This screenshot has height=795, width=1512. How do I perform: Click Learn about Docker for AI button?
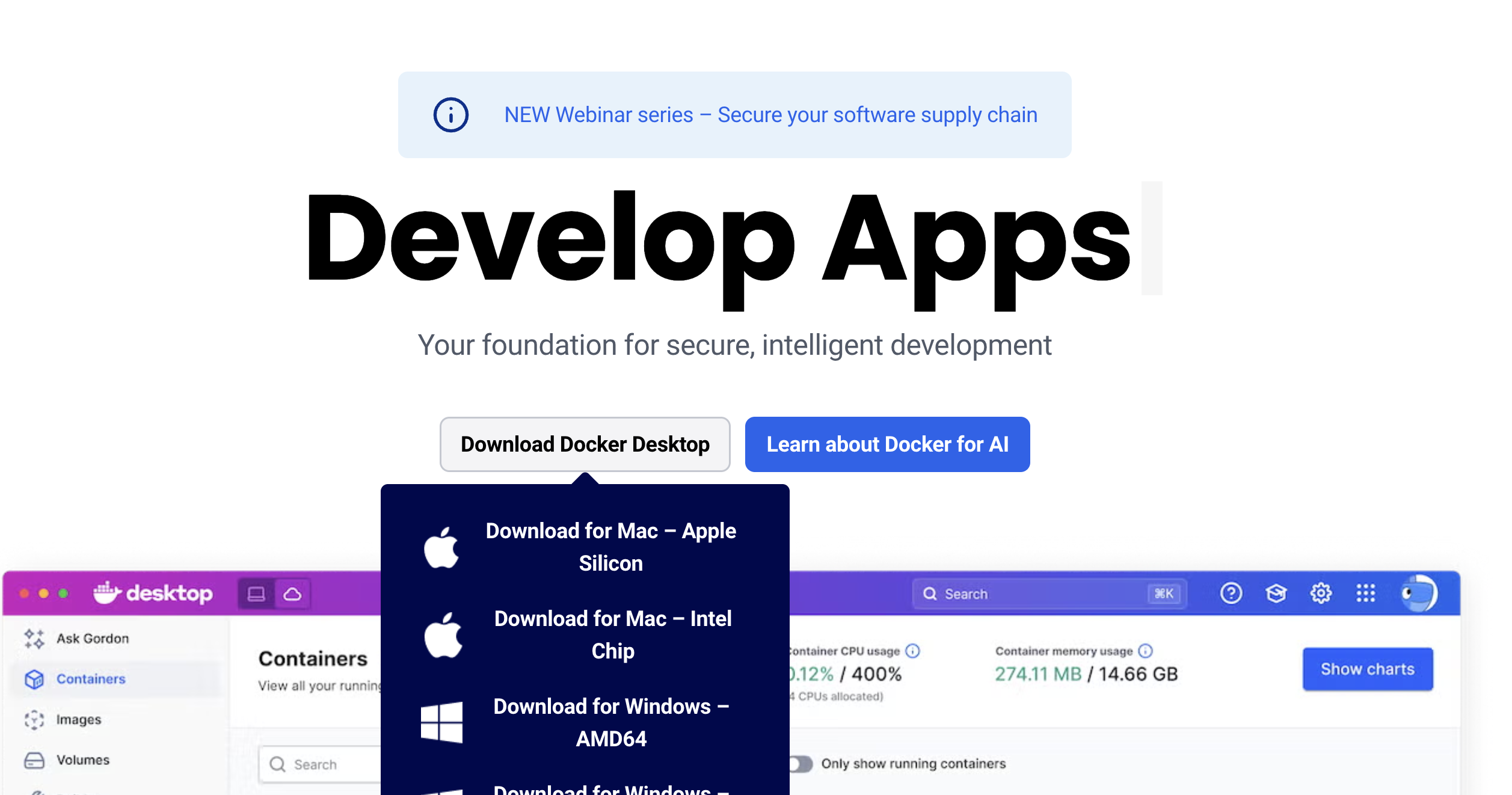(887, 444)
